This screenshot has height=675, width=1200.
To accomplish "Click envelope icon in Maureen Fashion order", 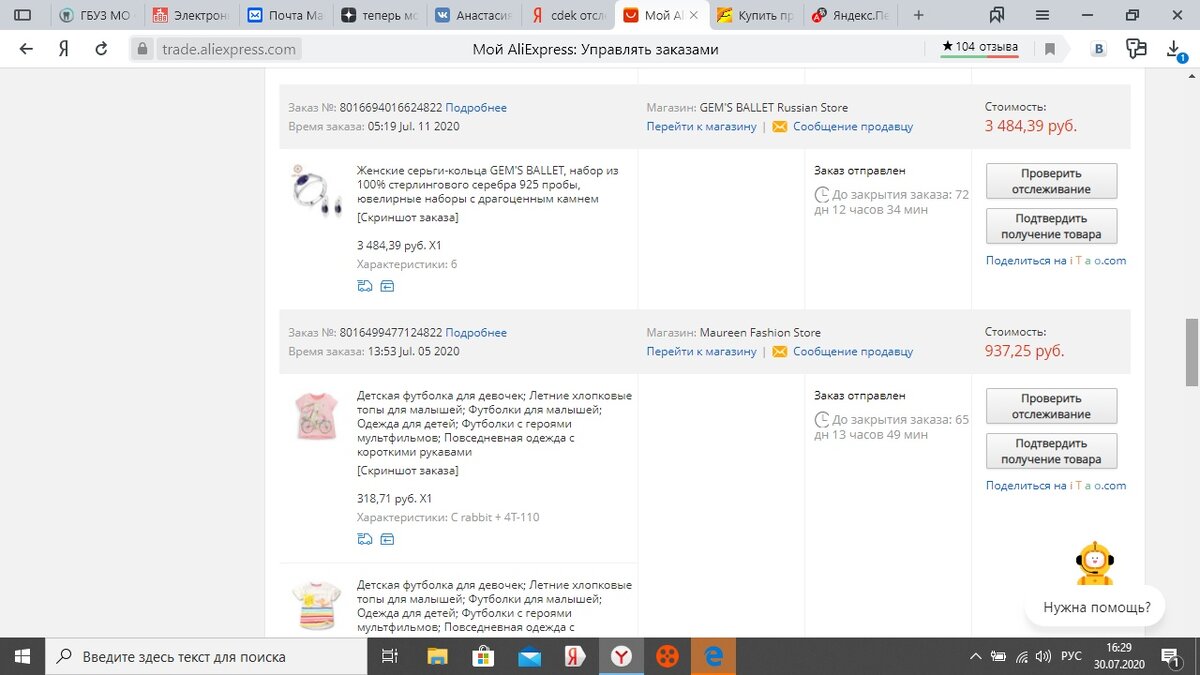I will click(779, 352).
